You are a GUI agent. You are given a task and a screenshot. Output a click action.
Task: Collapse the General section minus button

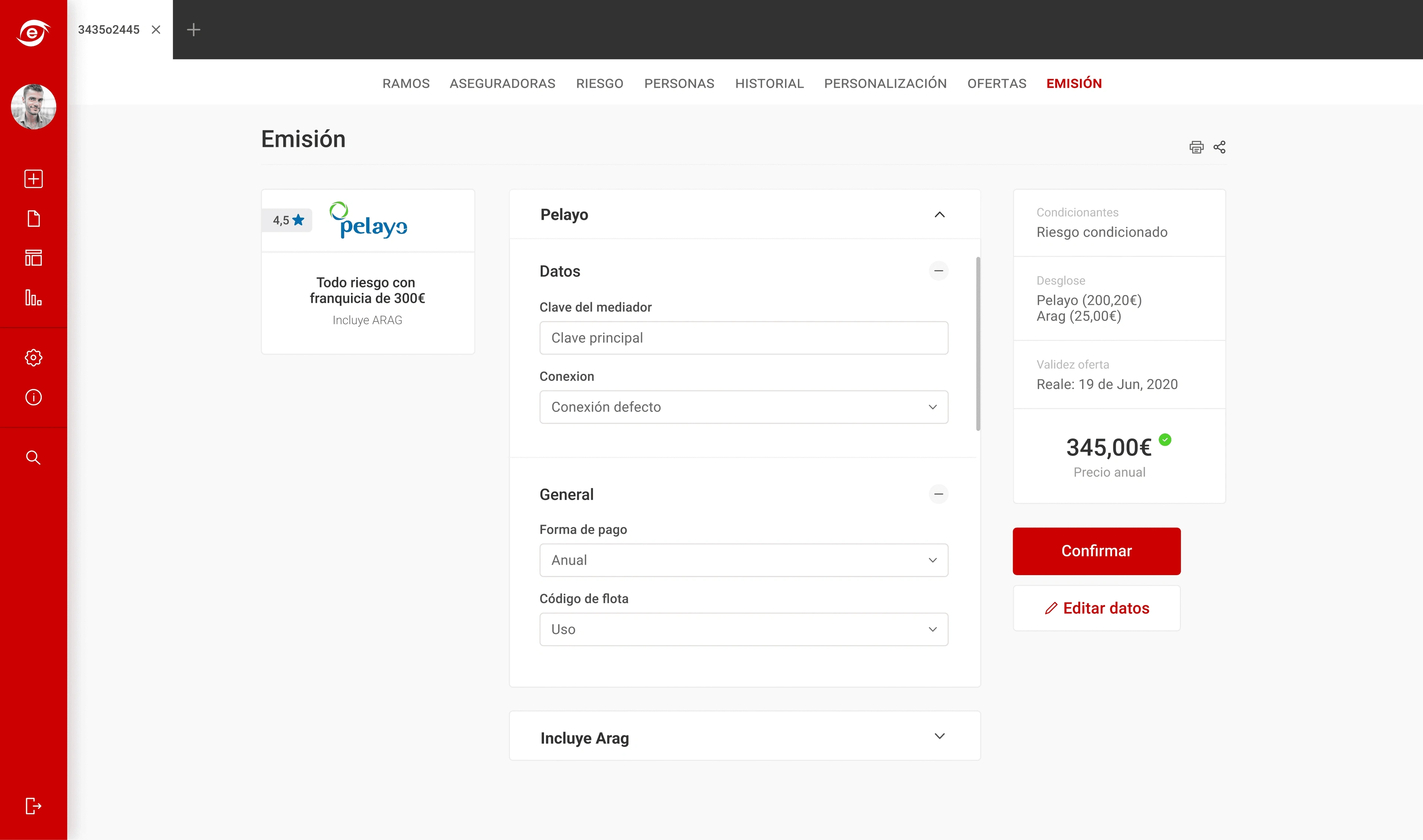(939, 494)
